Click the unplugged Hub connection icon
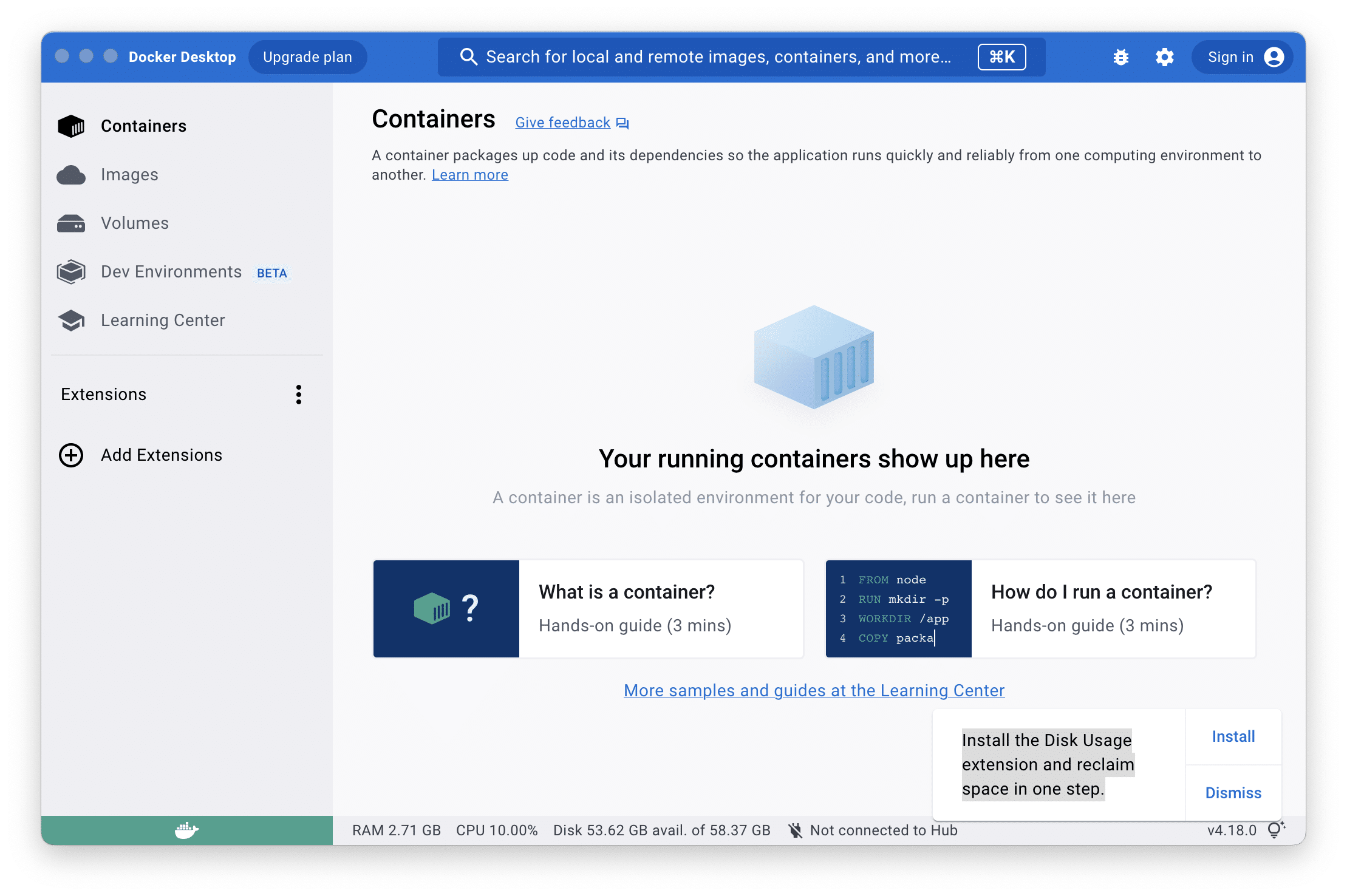Image resolution: width=1347 pixels, height=896 pixels. (x=795, y=830)
